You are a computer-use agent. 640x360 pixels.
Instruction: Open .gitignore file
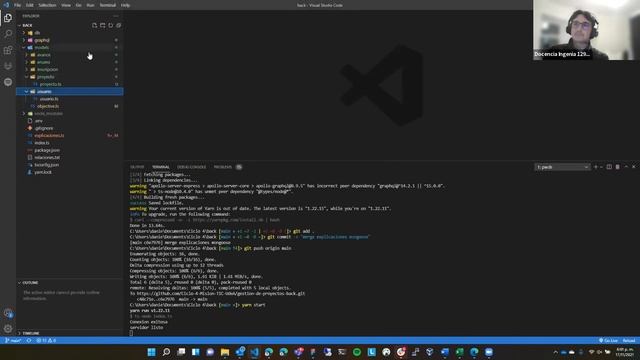pyautogui.click(x=69, y=128)
